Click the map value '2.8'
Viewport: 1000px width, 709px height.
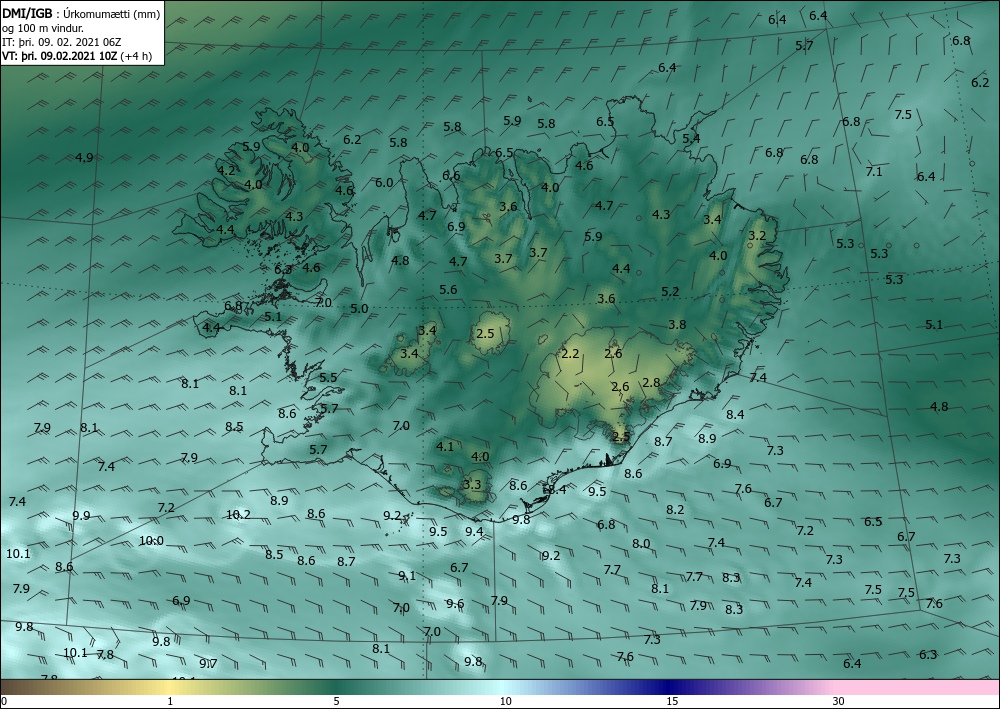click(x=651, y=383)
